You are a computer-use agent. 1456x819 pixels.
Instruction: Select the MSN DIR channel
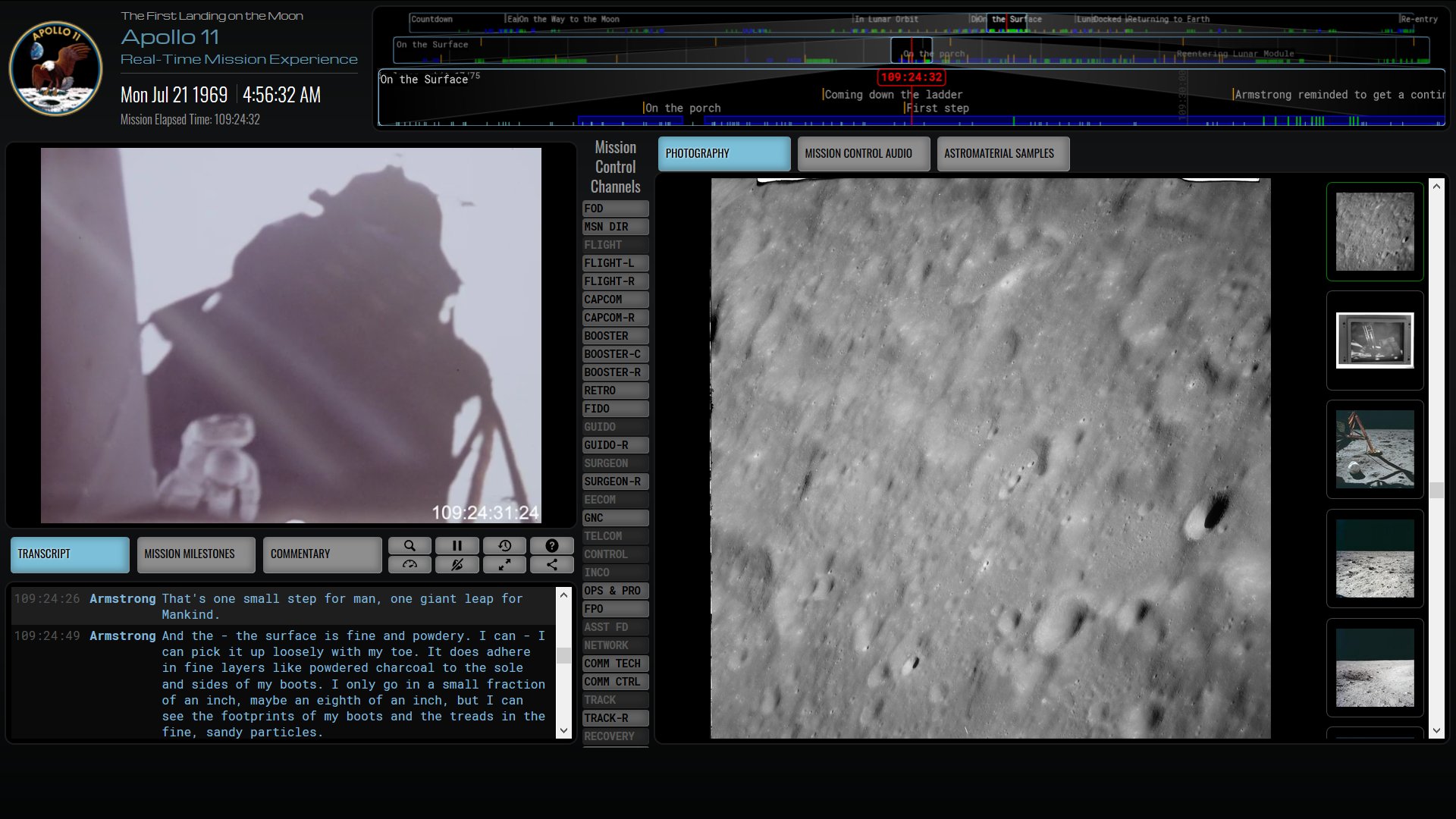[x=615, y=227]
